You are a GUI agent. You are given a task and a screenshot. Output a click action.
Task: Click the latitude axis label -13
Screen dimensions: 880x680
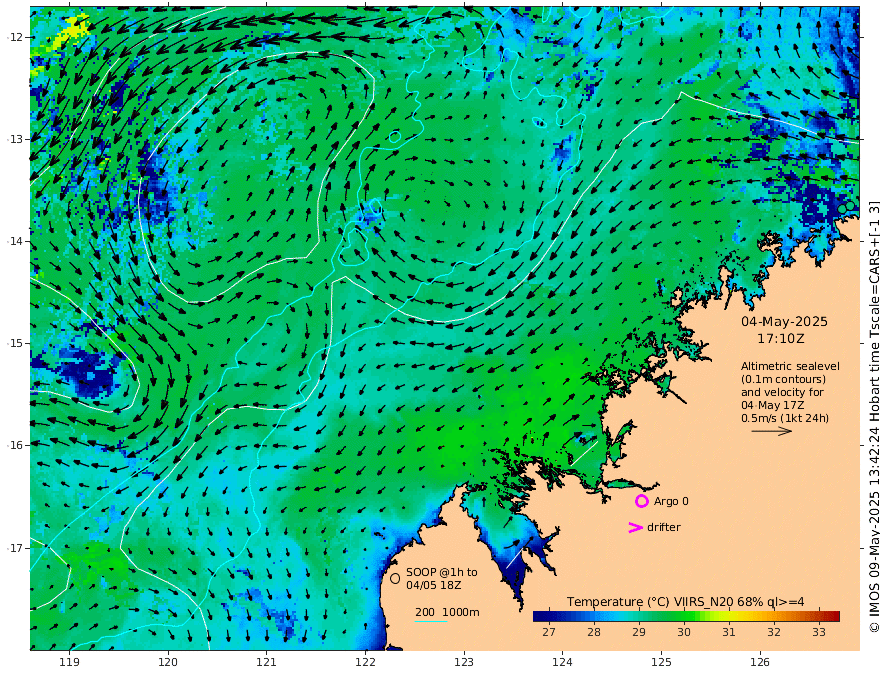tap(15, 139)
